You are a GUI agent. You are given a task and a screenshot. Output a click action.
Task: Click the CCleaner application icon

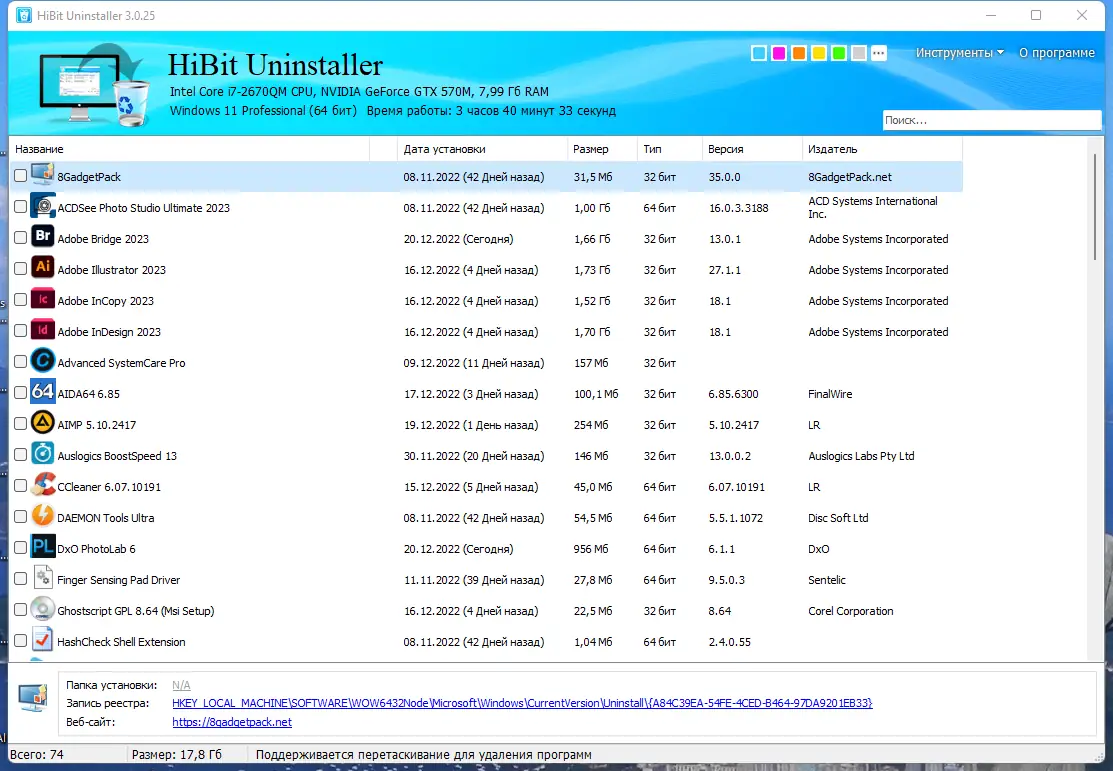(42, 486)
